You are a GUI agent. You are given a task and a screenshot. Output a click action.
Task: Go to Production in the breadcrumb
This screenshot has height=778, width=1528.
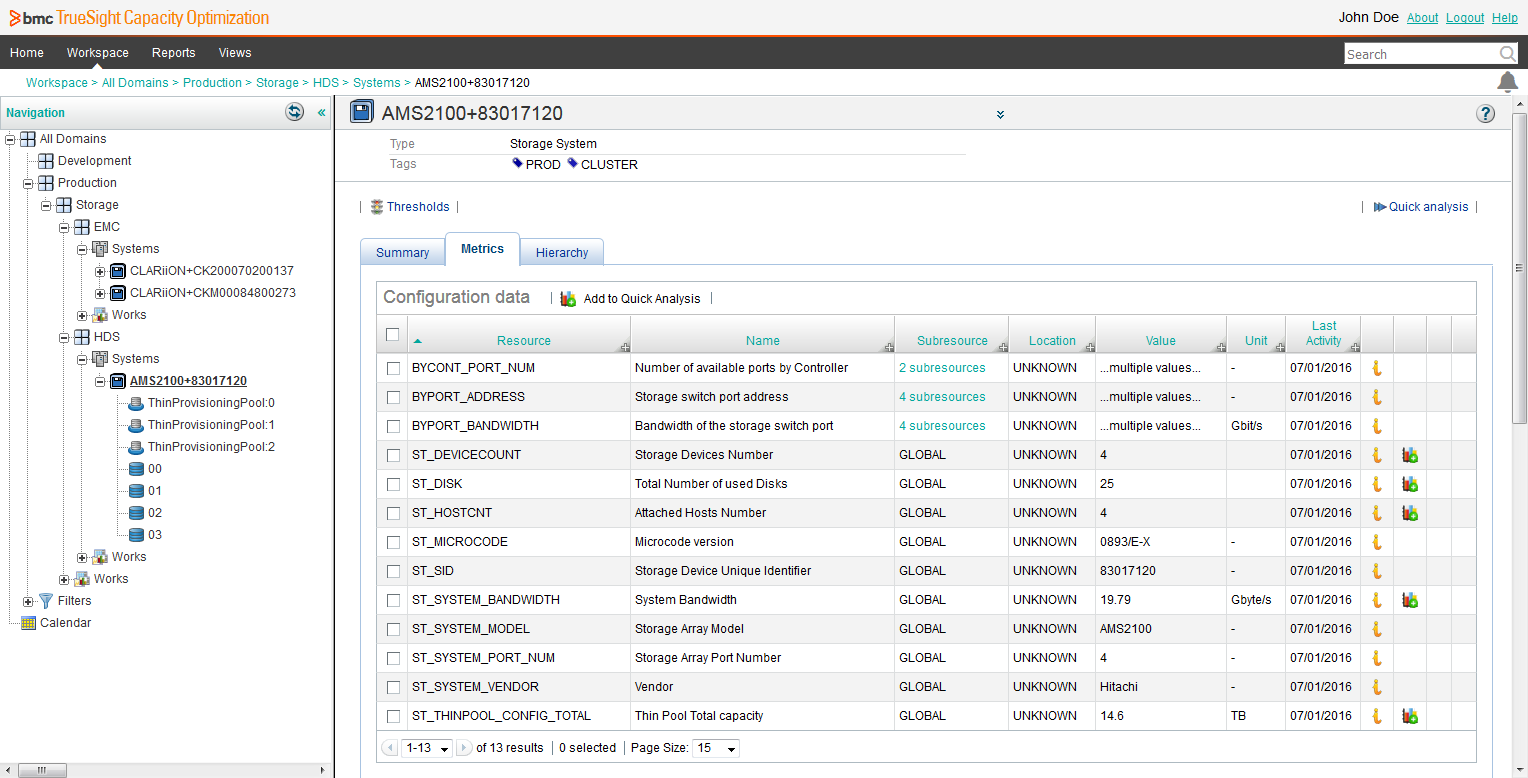coord(212,83)
